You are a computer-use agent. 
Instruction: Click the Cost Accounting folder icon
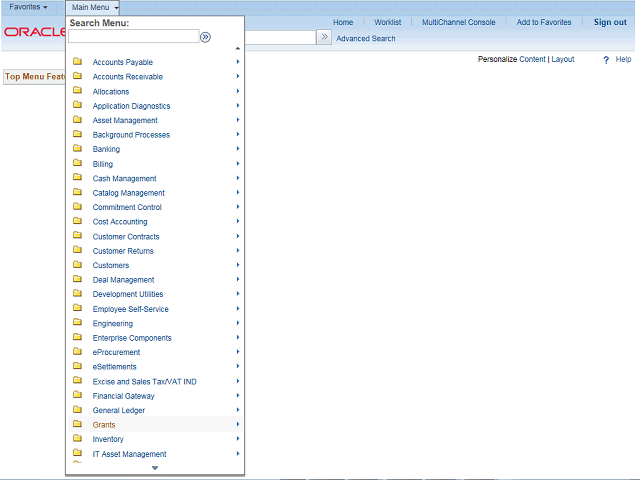[77, 221]
